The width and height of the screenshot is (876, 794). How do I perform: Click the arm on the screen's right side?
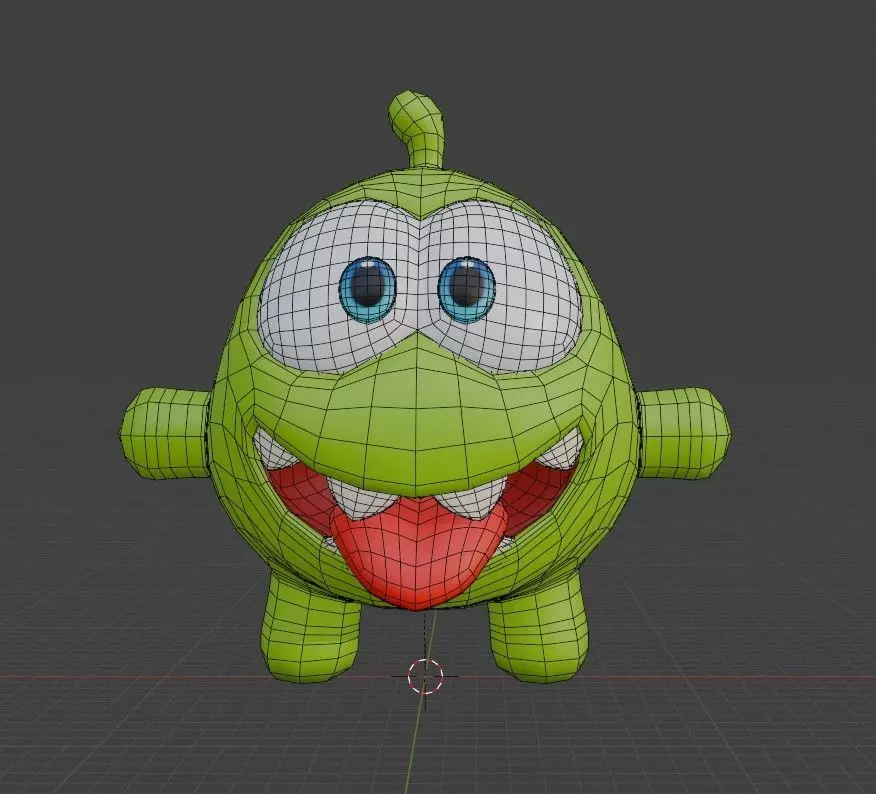click(683, 433)
